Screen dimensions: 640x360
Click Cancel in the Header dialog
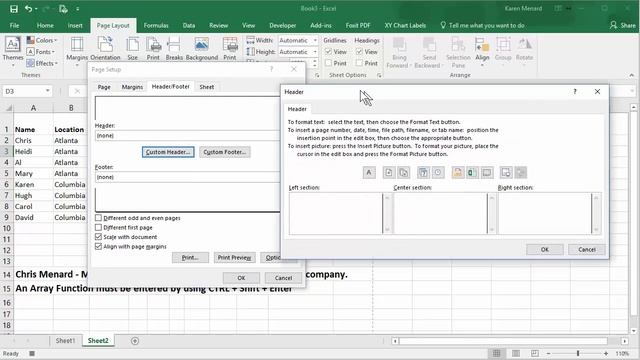(587, 249)
